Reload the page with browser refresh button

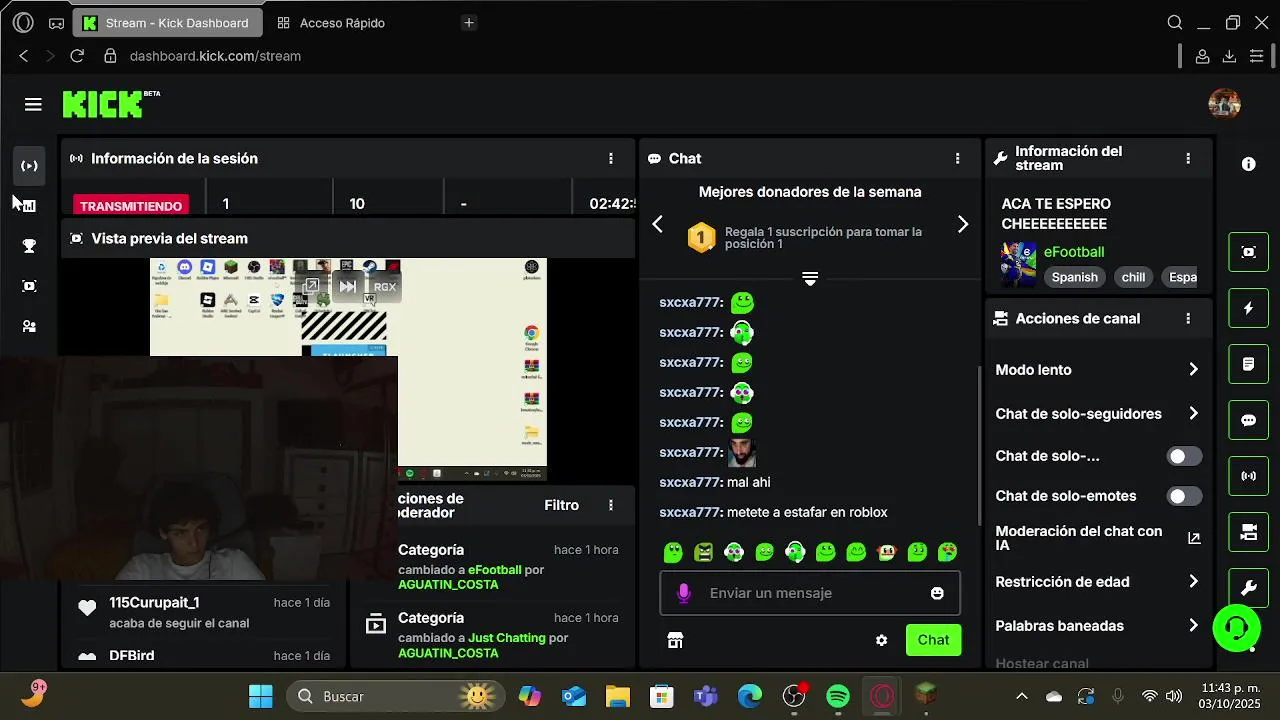[x=77, y=56]
